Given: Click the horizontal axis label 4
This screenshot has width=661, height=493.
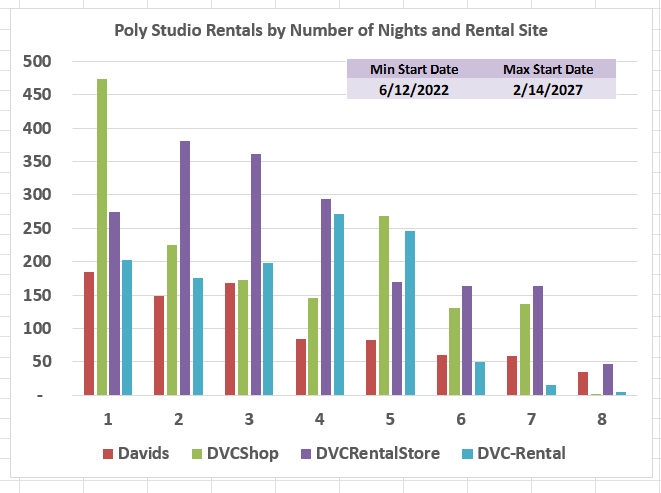Looking at the screenshot, I should 320,419.
